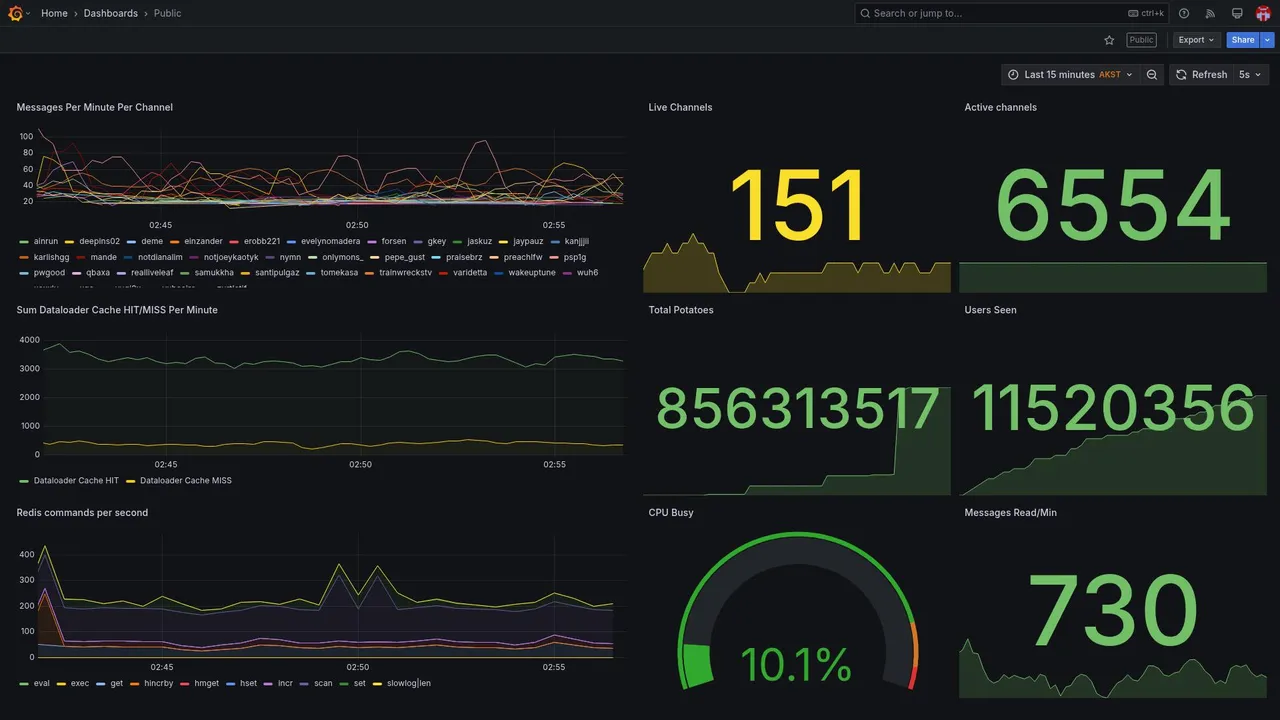Click the Grafana logo icon
1280x720 pixels.
tap(15, 13)
